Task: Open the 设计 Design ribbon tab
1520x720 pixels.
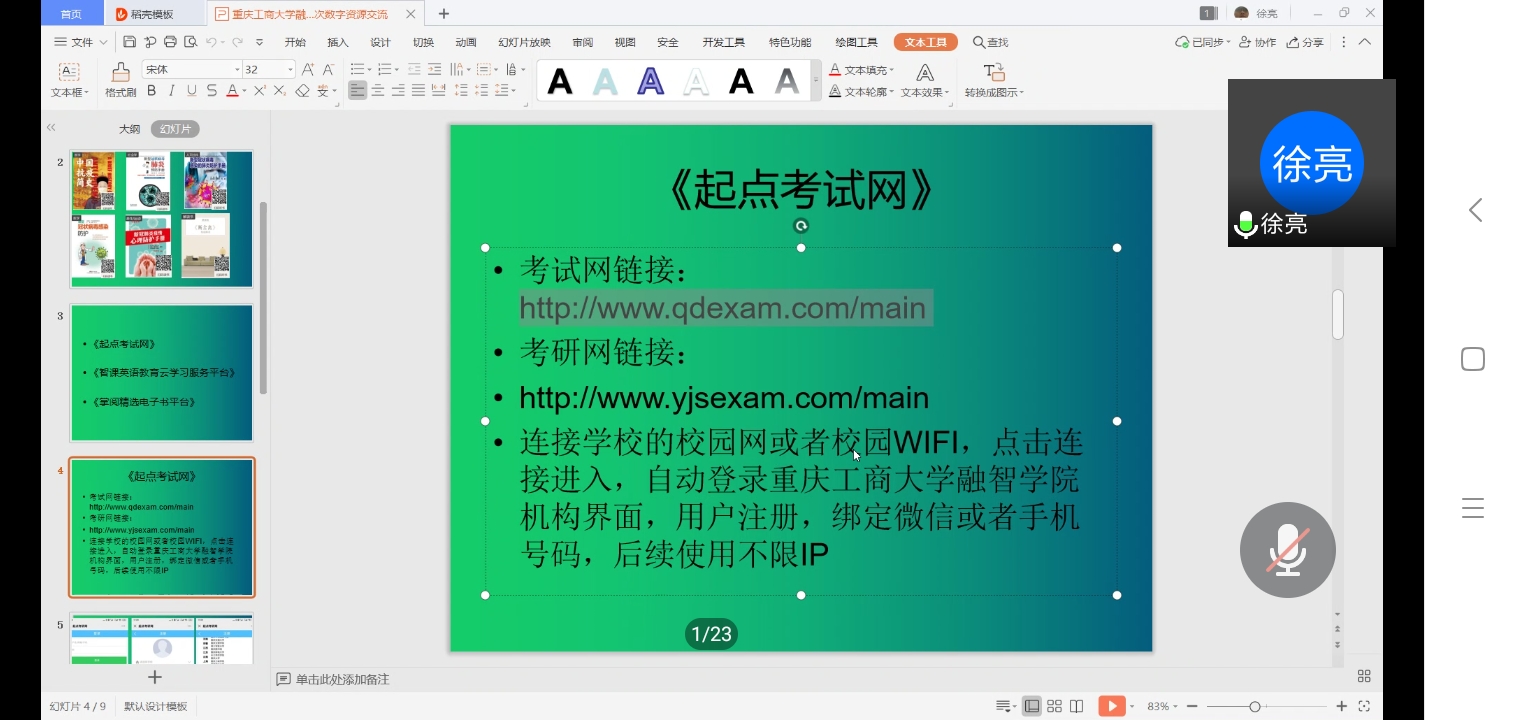Action: (x=380, y=42)
